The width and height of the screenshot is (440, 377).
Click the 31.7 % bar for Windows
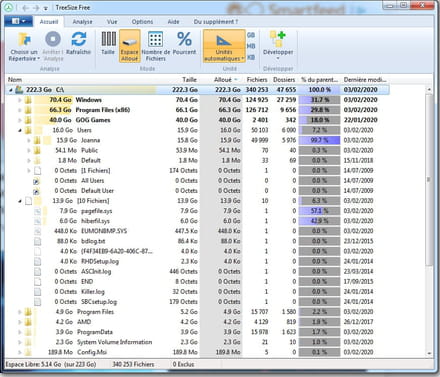tap(319, 100)
